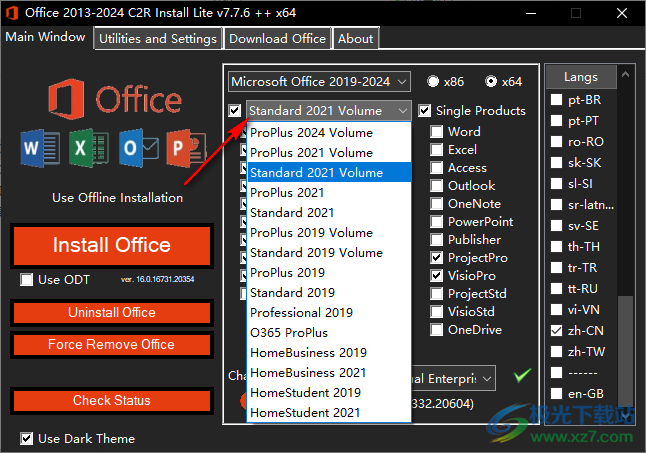Screen dimensions: 646x453
Task: Expand Microsoft Office 2019-2024 version dropdown
Action: 319,82
